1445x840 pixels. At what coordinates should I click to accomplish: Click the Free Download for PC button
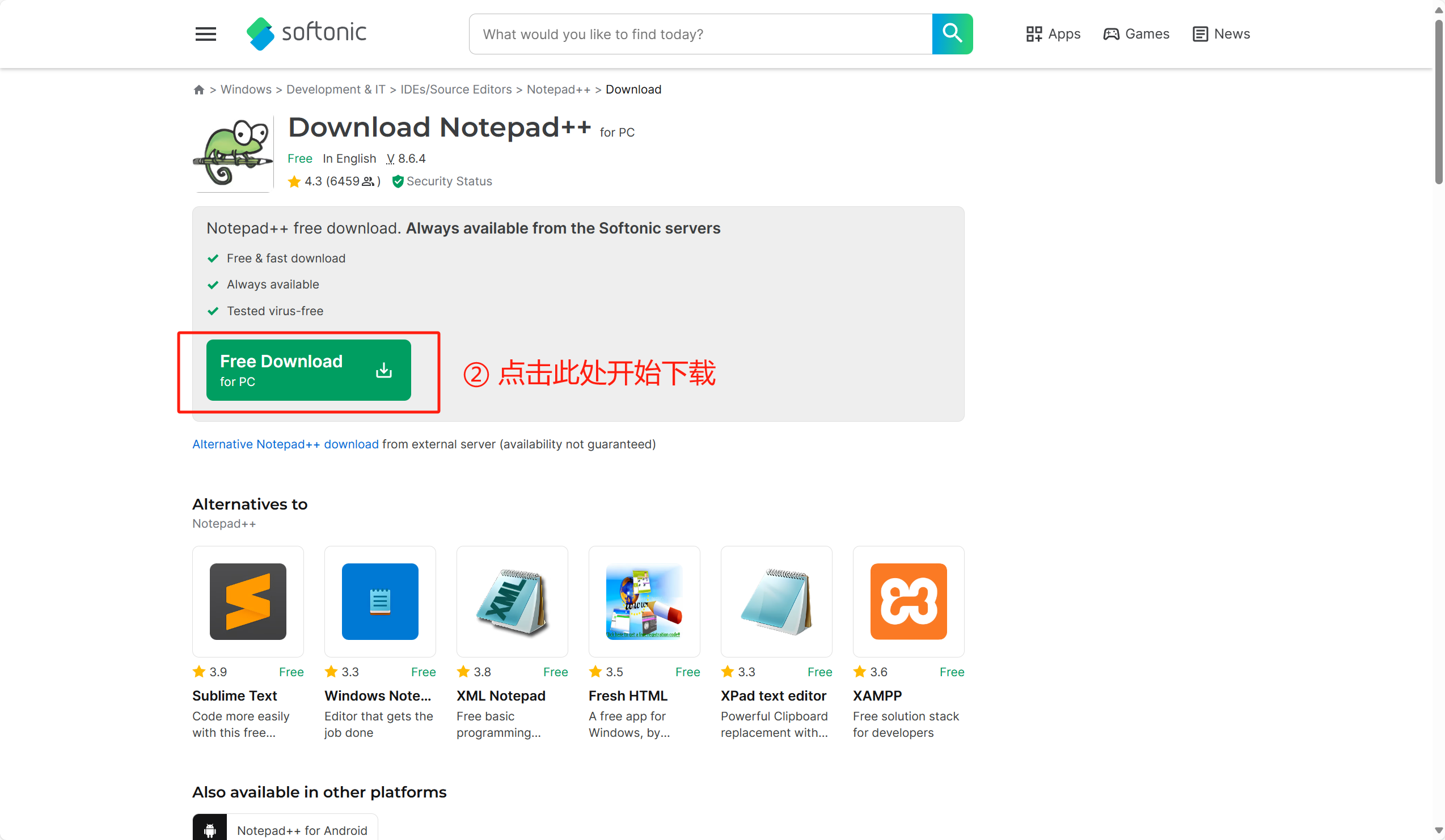tap(309, 370)
